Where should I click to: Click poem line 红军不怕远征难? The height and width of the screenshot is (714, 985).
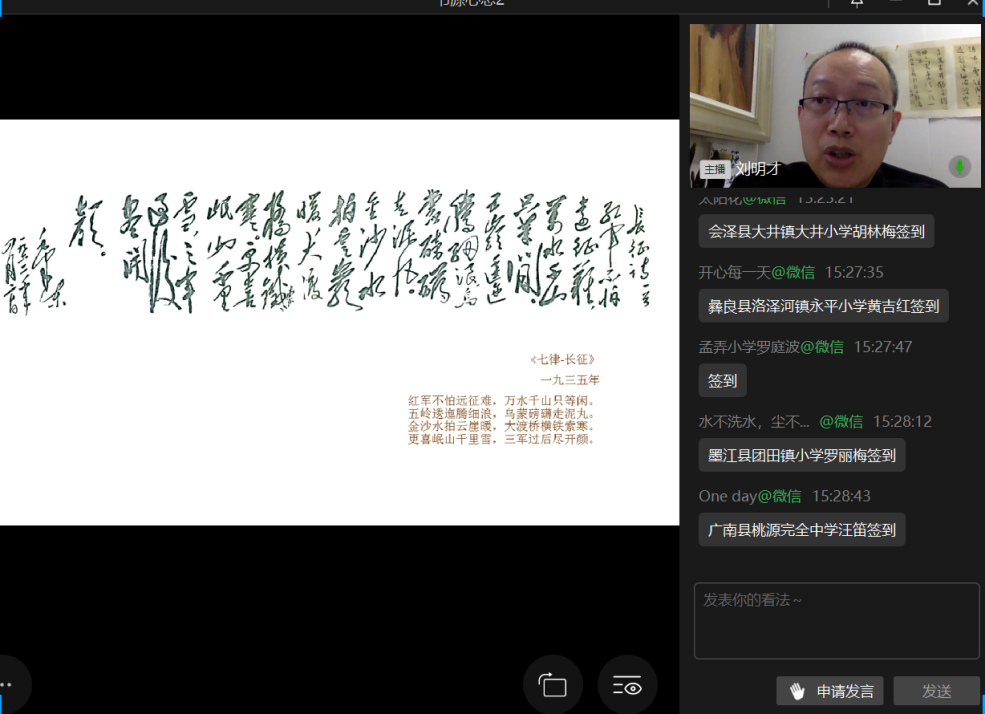point(451,401)
